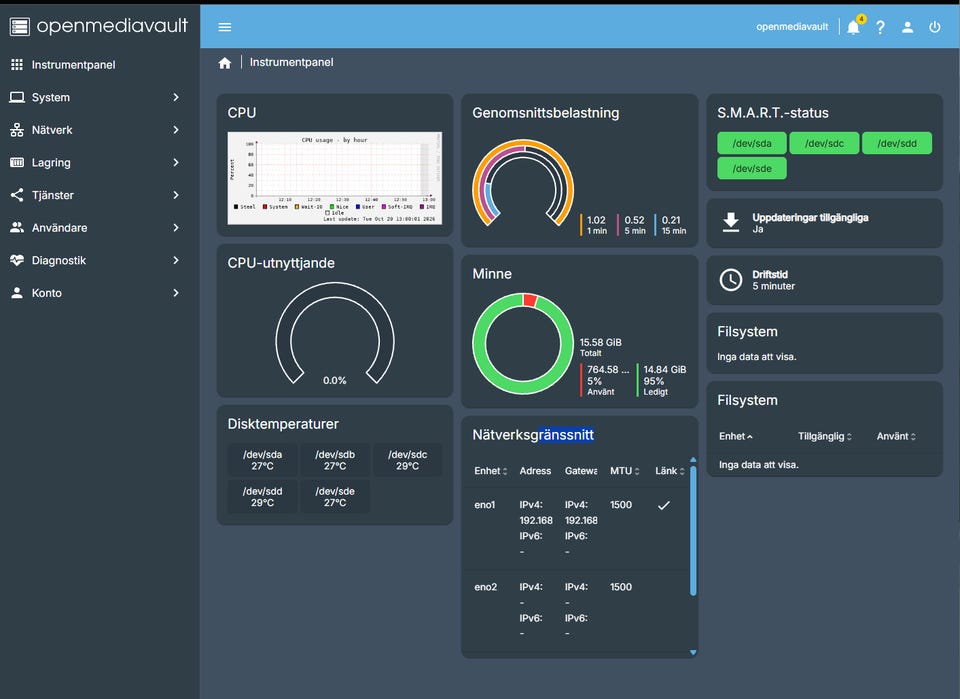Click the Nätverk network icon
The height and width of the screenshot is (699, 960).
point(17,130)
